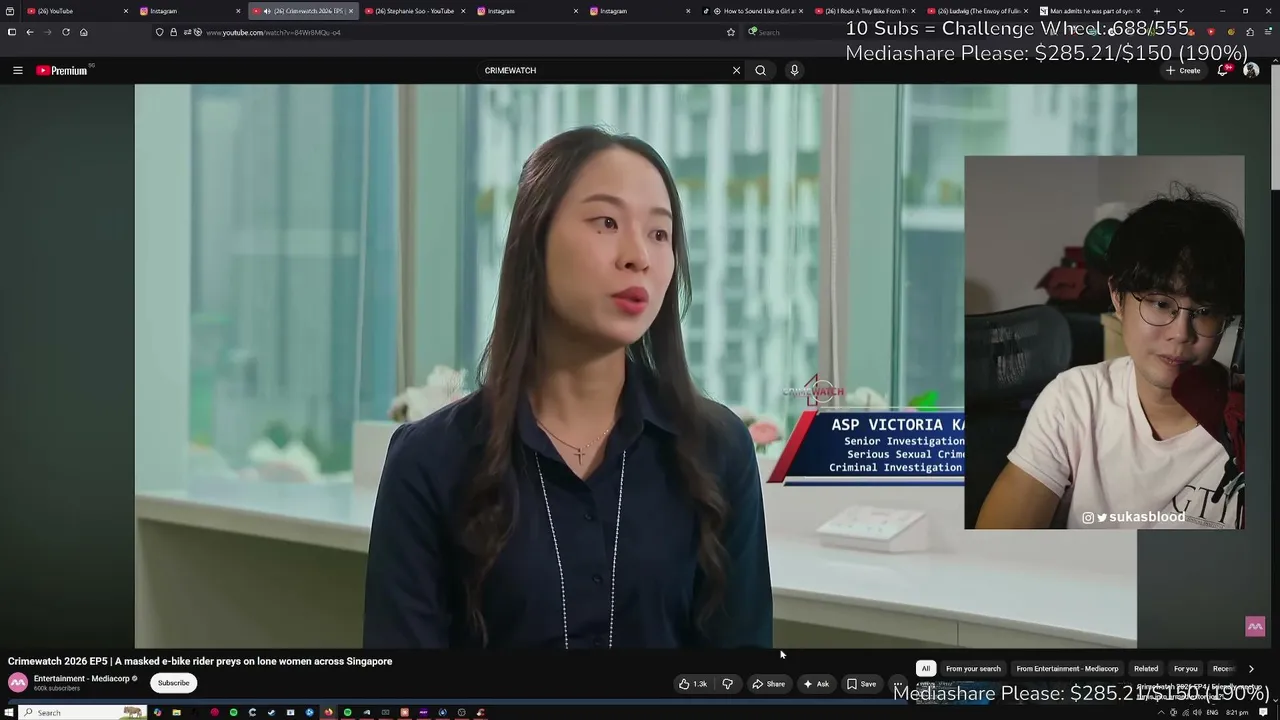Open the Windows Start menu
Image resolution: width=1280 pixels, height=720 pixels.
click(x=8, y=712)
